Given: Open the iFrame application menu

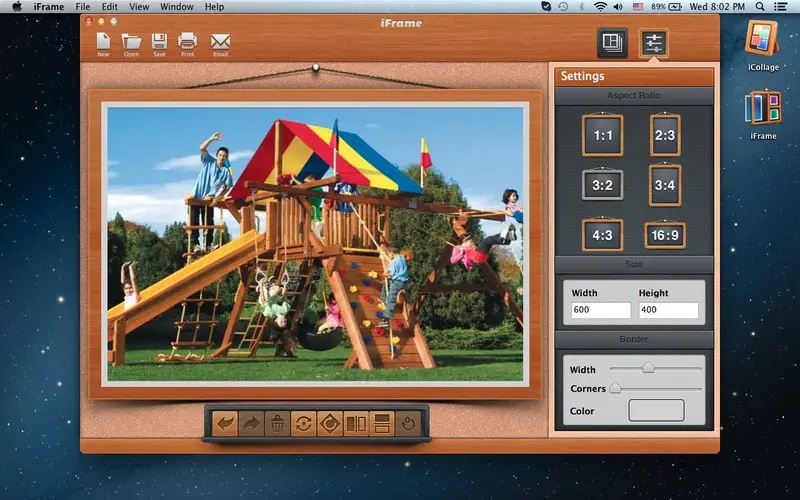Looking at the screenshot, I should 49,7.
